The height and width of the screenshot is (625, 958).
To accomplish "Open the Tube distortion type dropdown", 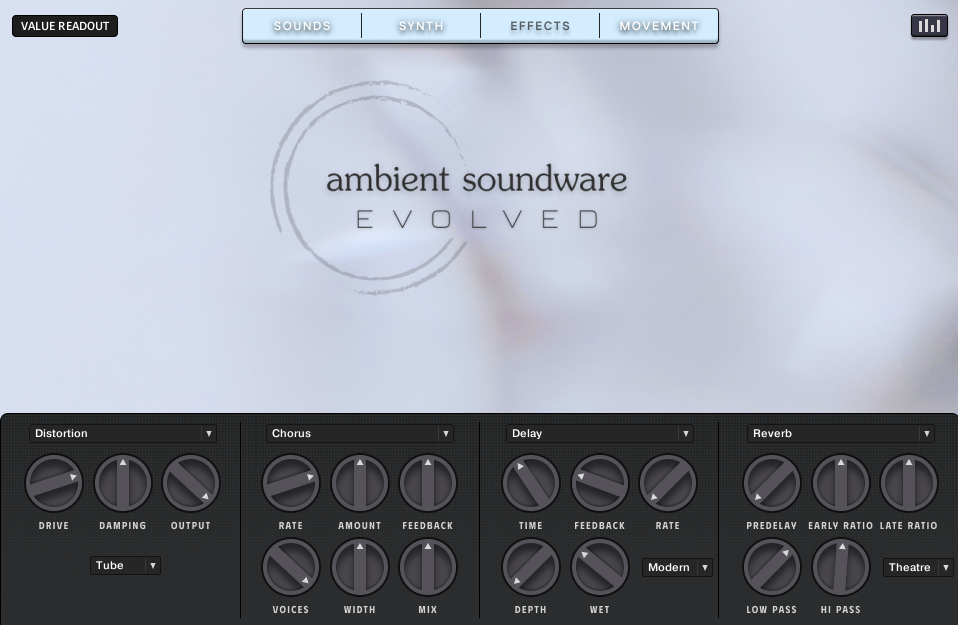I will (x=125, y=566).
